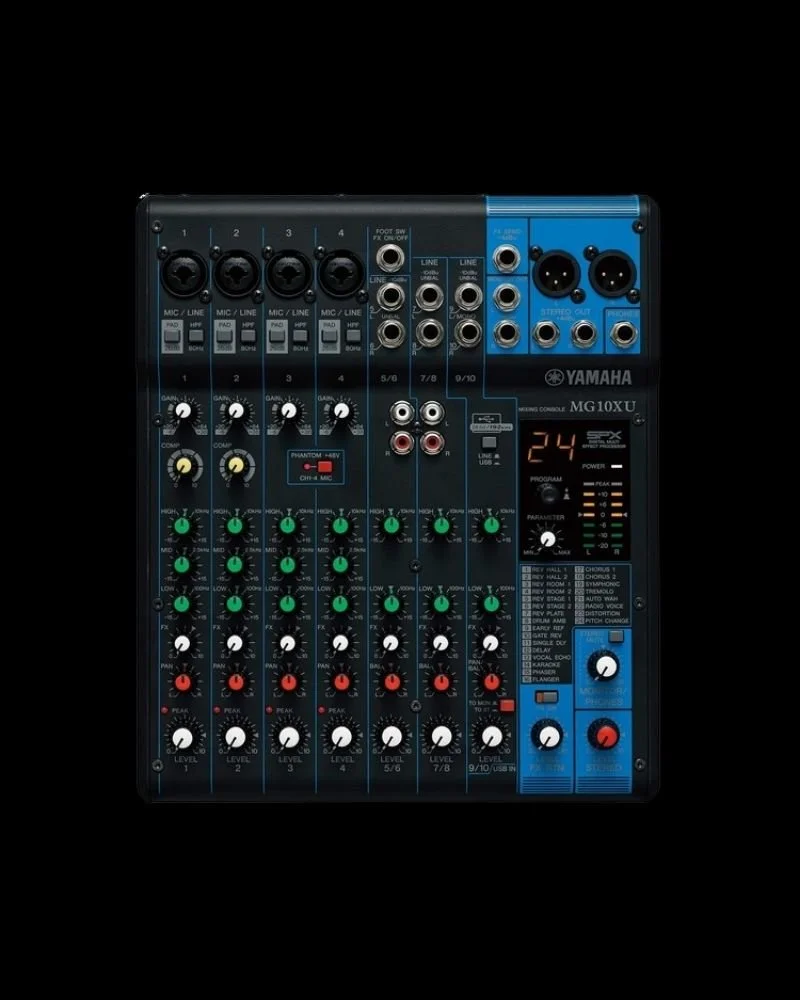Image resolution: width=800 pixels, height=1000 pixels.
Task: Click REV HALL 1 in the program list
Action: click(x=544, y=570)
